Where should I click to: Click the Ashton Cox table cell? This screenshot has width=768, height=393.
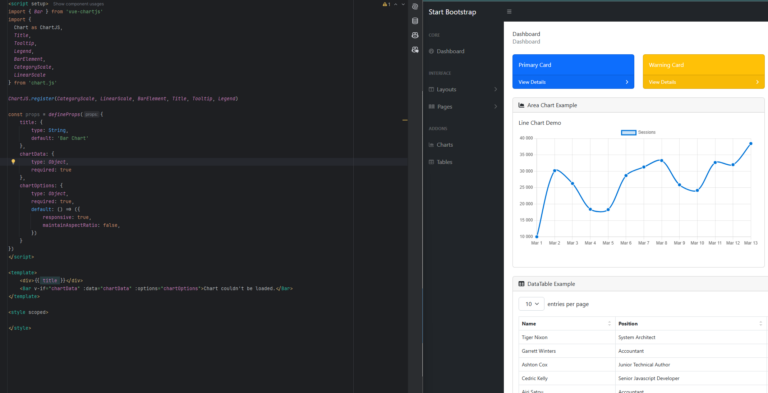(567, 365)
